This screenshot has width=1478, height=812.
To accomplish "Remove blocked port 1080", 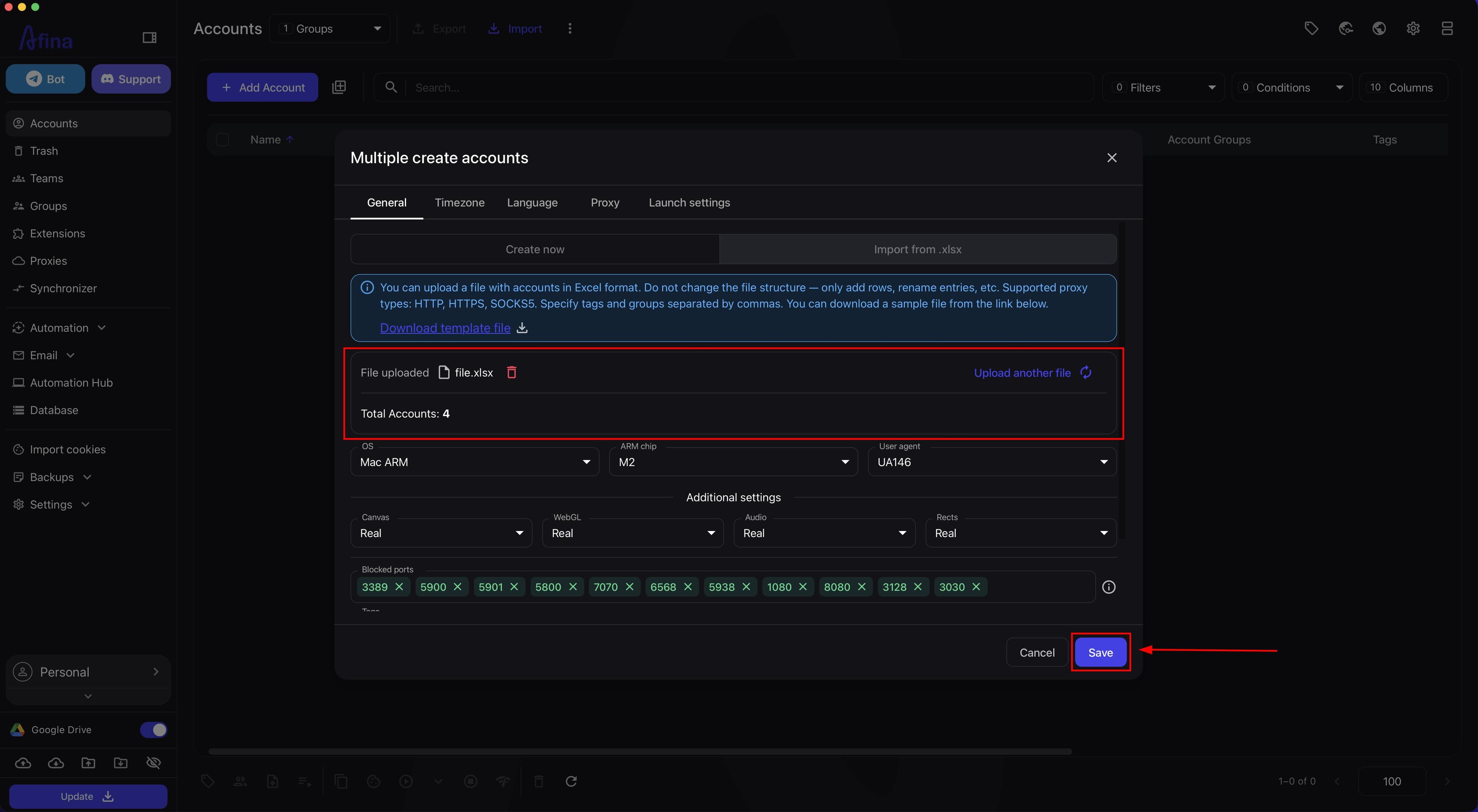I will pyautogui.click(x=803, y=586).
